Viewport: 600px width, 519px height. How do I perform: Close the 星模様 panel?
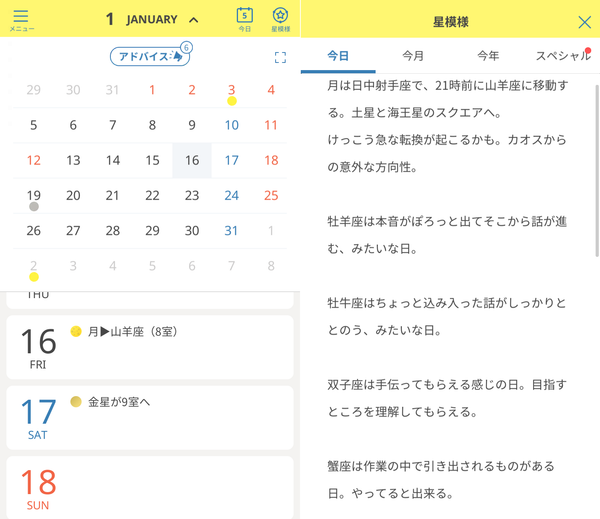click(584, 22)
